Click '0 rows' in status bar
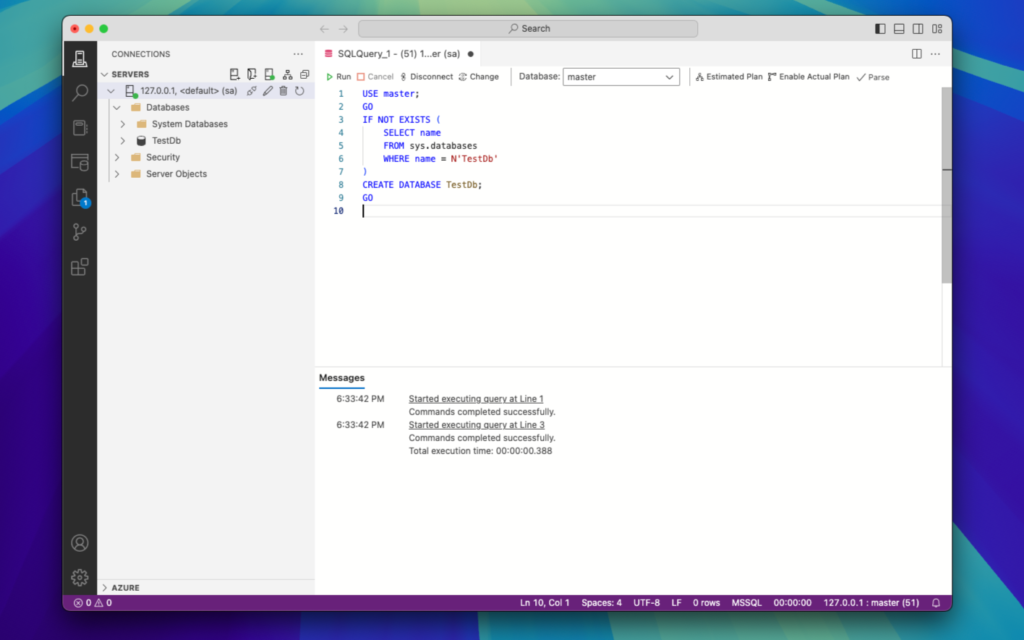1024x640 pixels. (x=707, y=603)
